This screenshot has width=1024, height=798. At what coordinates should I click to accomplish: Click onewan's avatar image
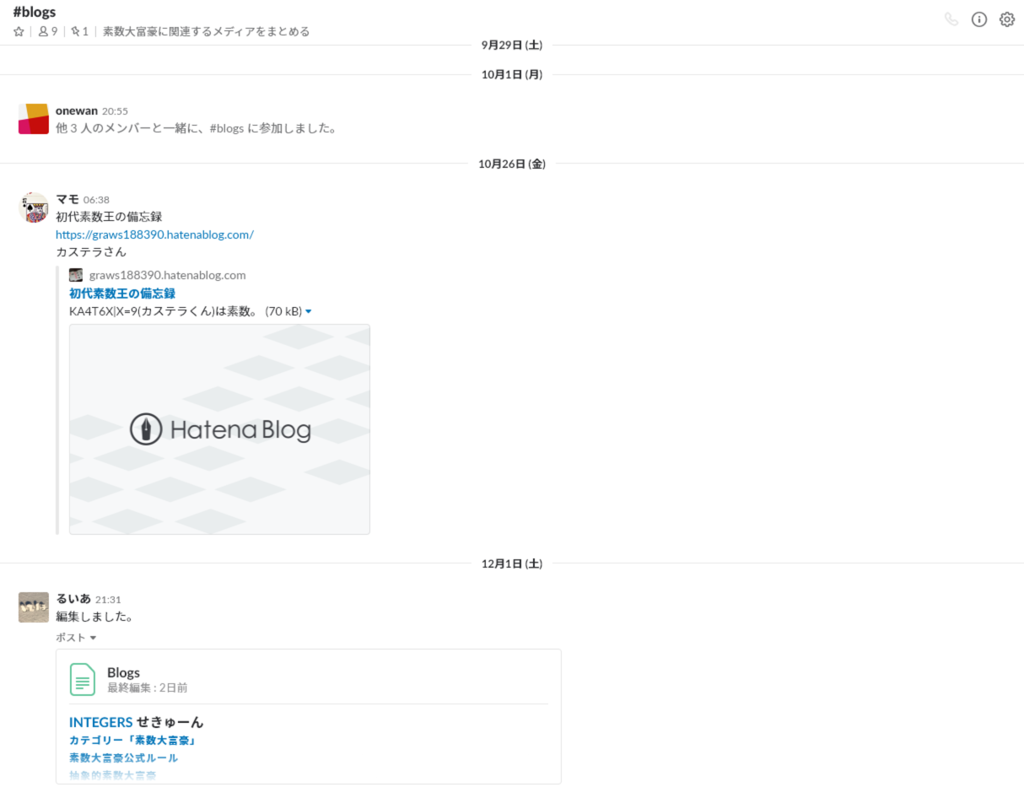pyautogui.click(x=33, y=119)
